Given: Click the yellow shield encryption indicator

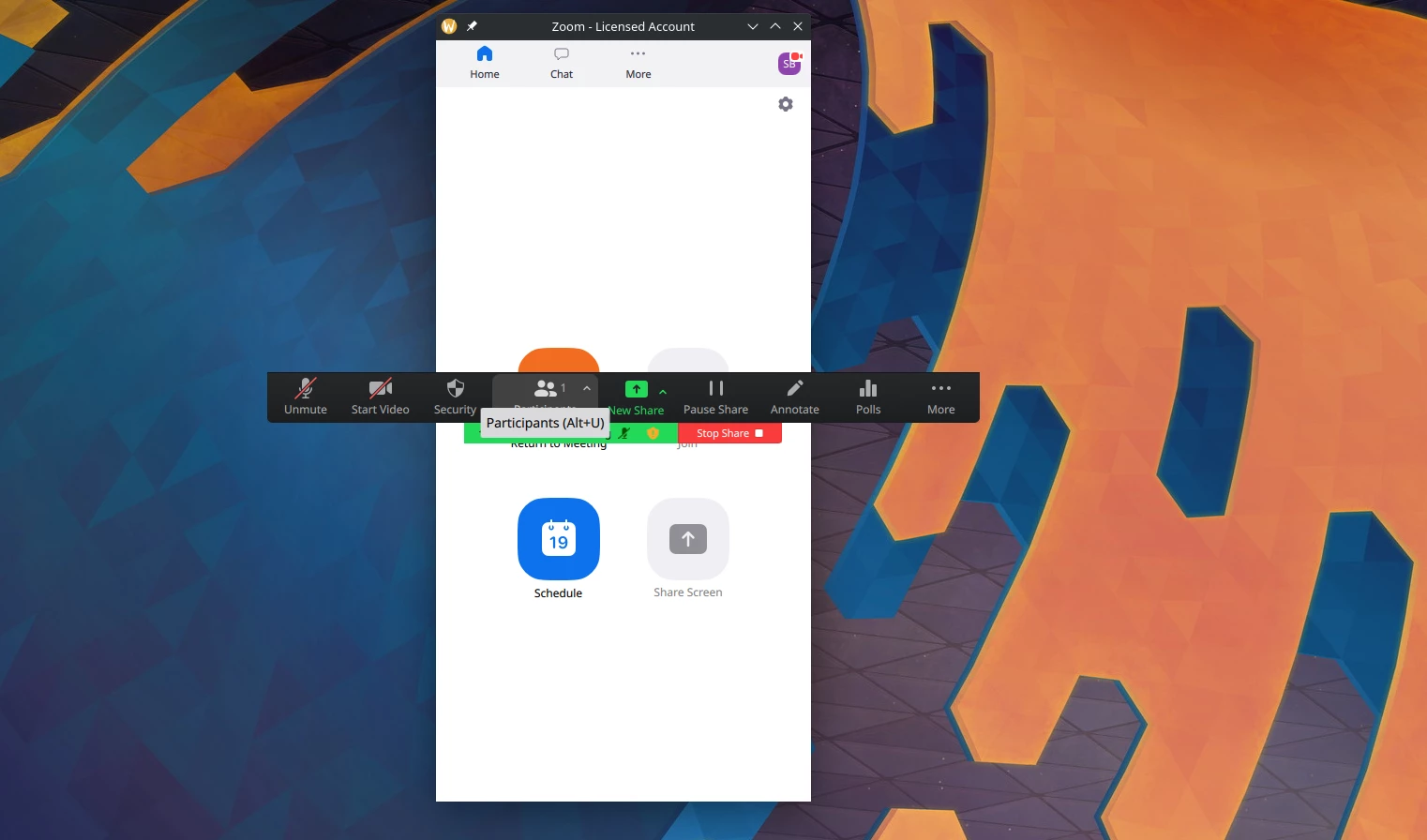Looking at the screenshot, I should point(653,433).
